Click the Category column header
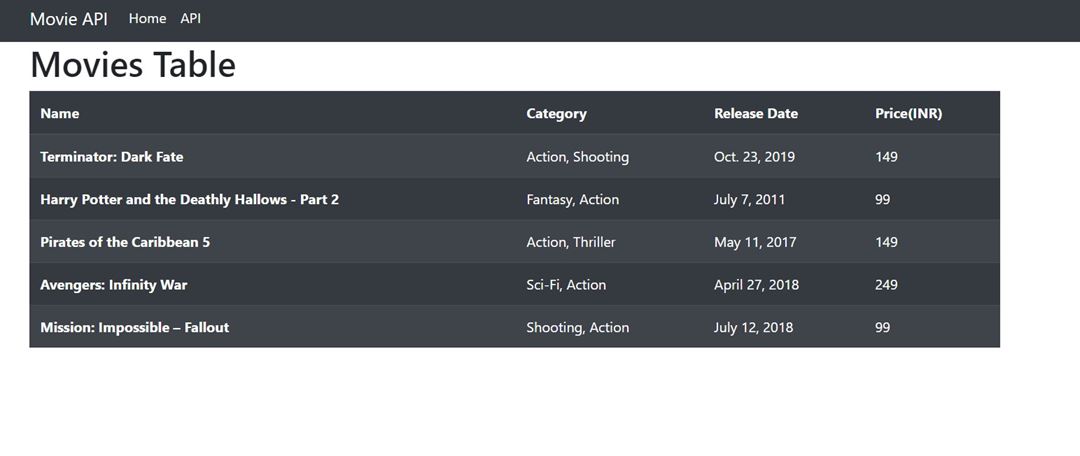Image resolution: width=1080 pixels, height=456 pixels. pos(557,114)
